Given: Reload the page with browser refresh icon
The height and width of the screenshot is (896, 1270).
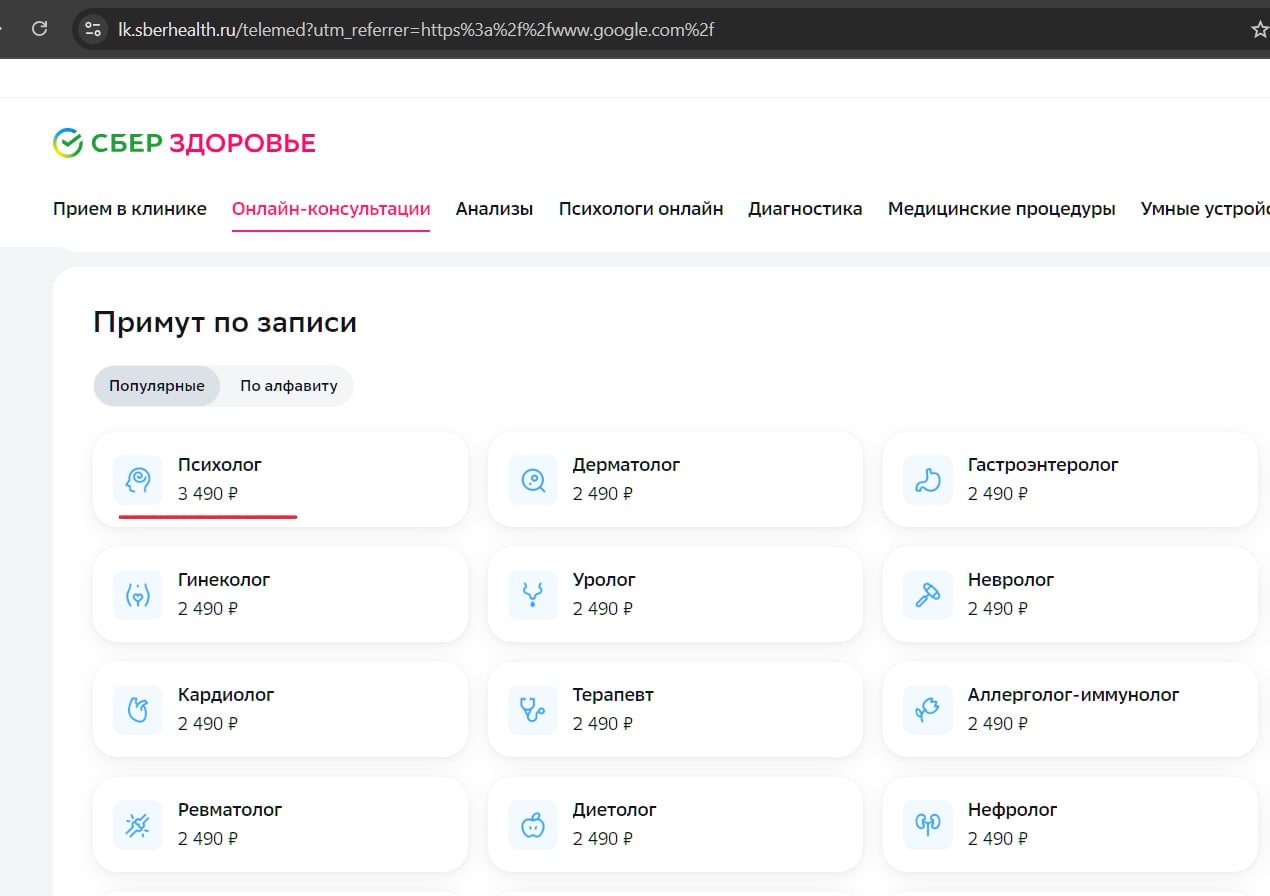Looking at the screenshot, I should (x=39, y=29).
